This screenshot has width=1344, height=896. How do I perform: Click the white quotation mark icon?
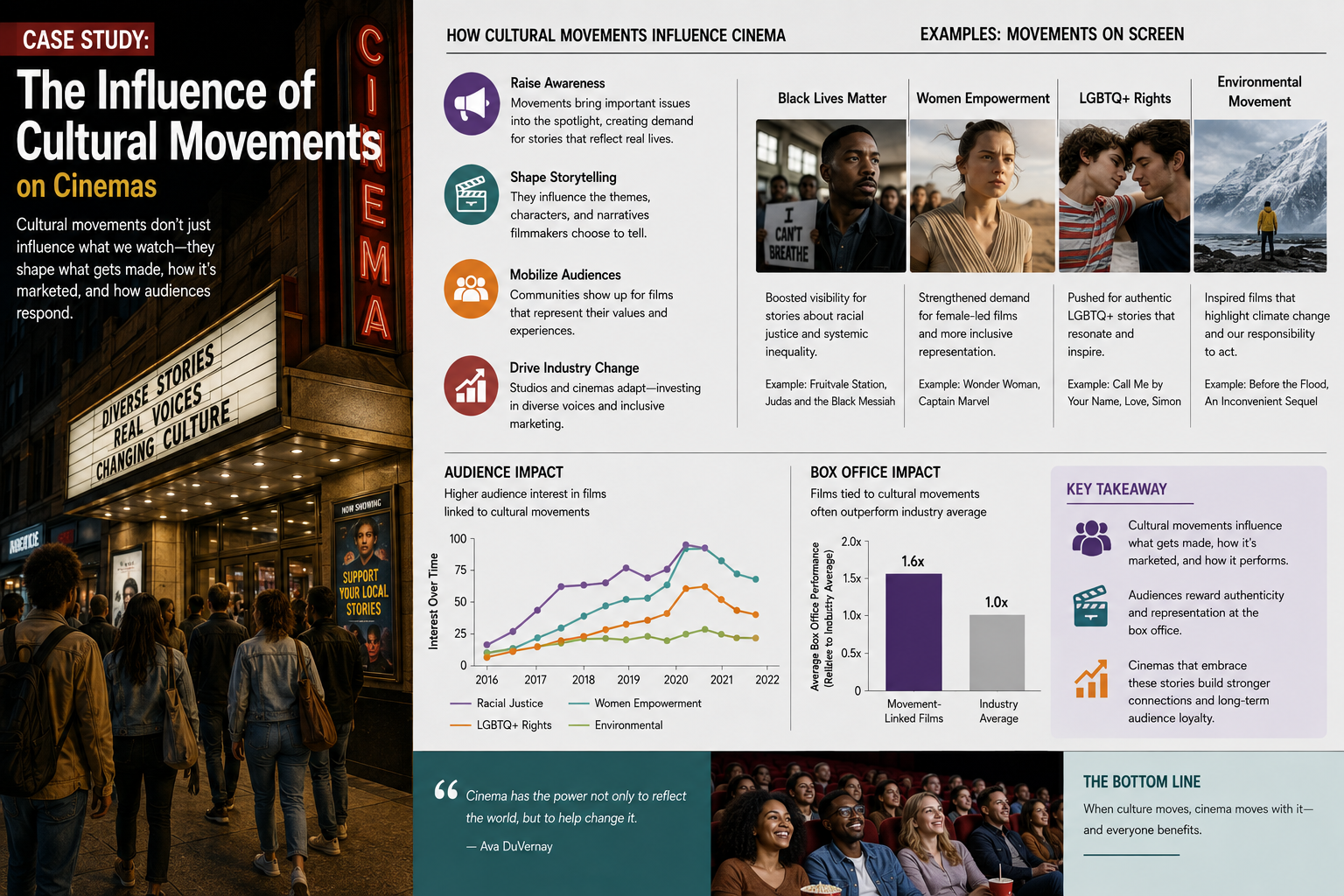pos(446,790)
